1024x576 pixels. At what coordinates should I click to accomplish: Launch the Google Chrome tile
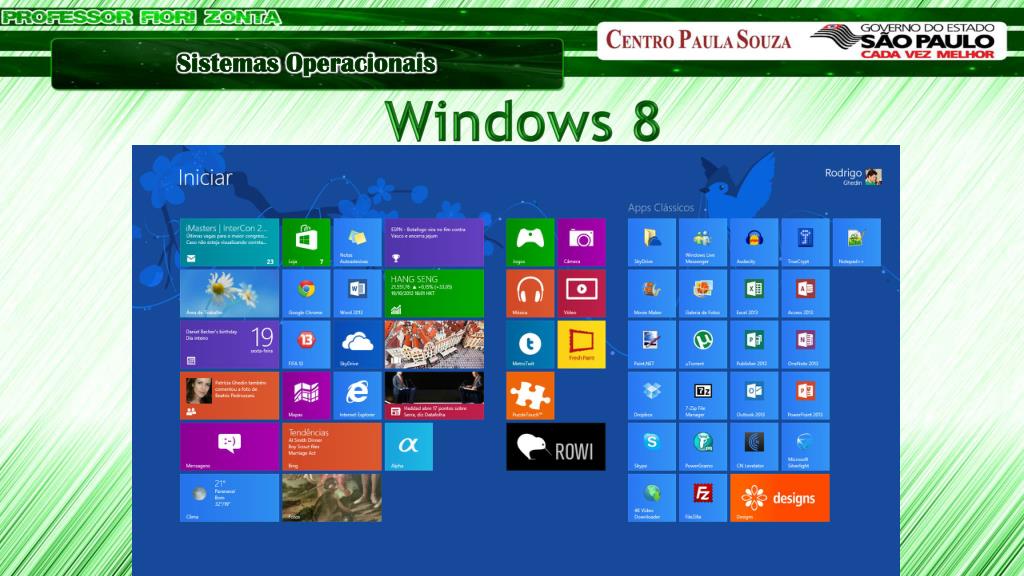(306, 293)
